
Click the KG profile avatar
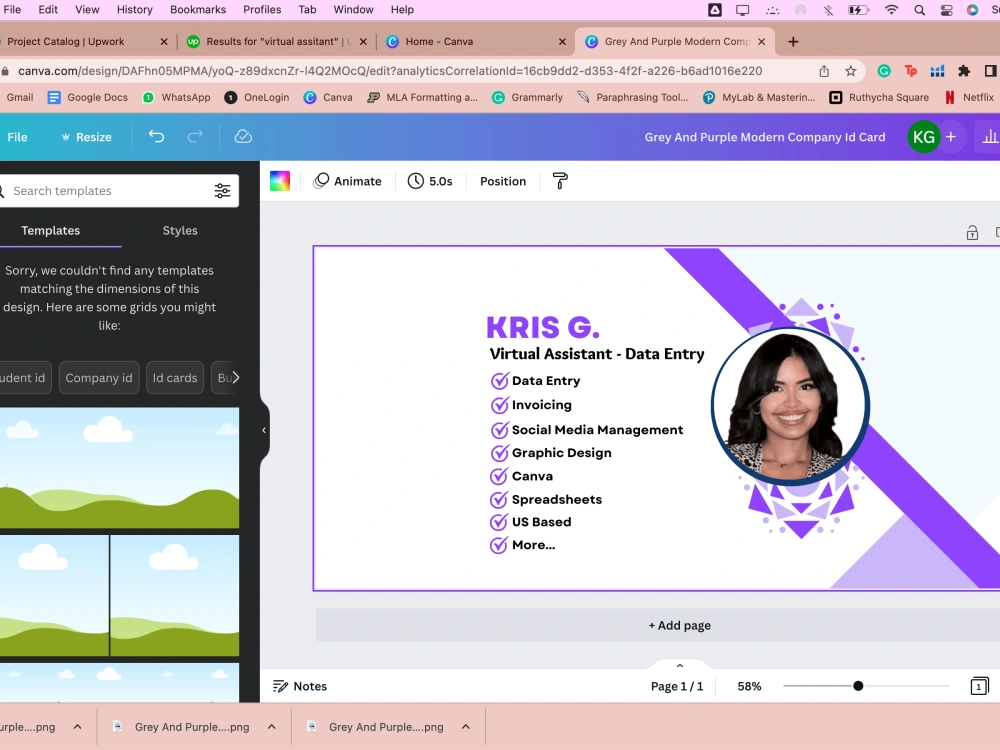923,137
